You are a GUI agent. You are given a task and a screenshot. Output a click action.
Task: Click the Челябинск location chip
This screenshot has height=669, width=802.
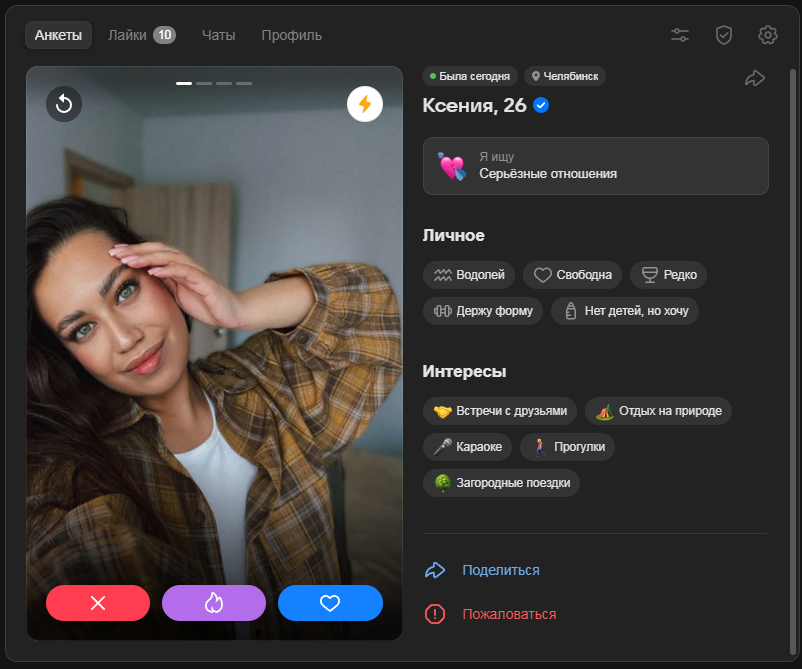[x=565, y=76]
